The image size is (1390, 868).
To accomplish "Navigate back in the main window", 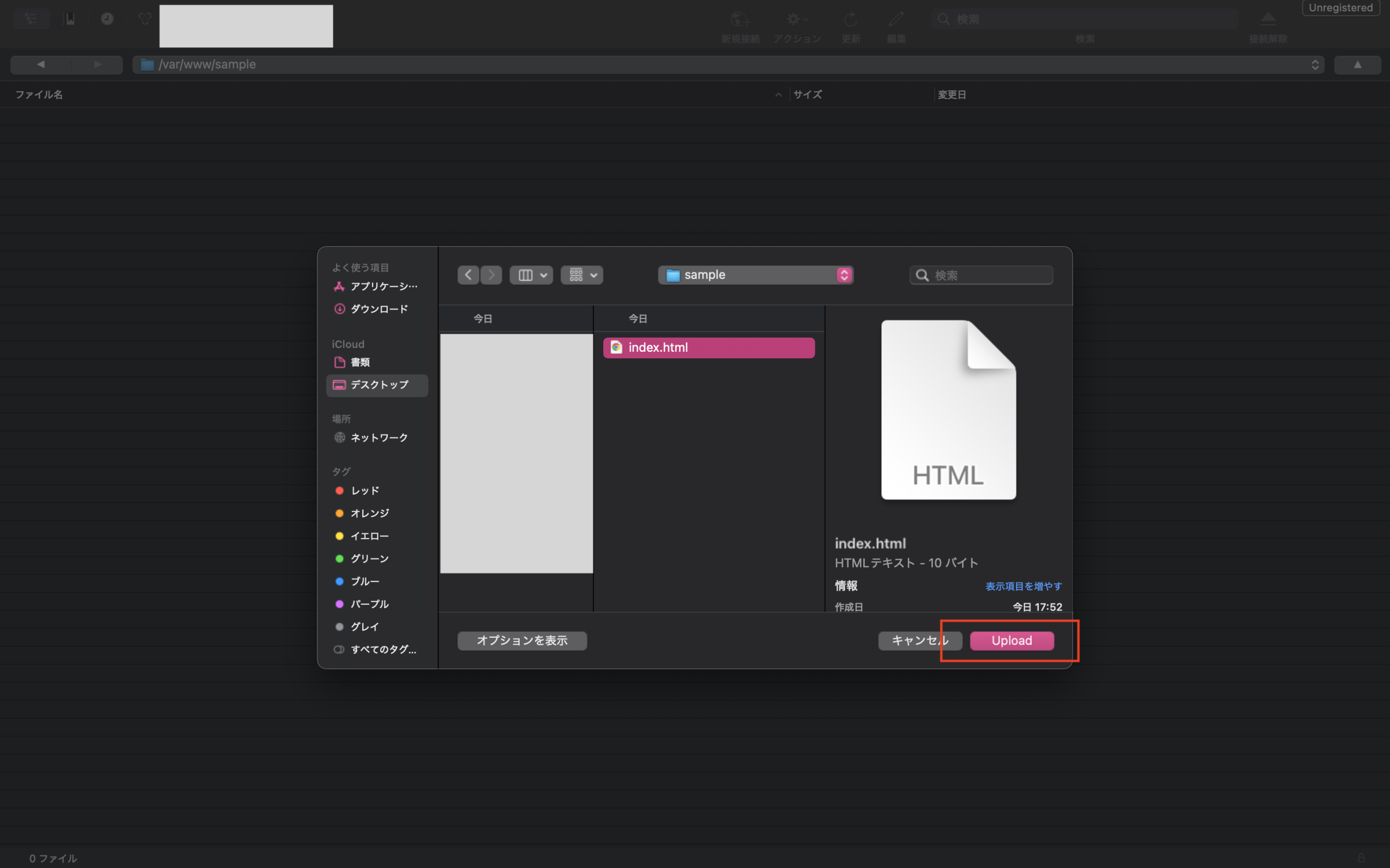I will [40, 64].
